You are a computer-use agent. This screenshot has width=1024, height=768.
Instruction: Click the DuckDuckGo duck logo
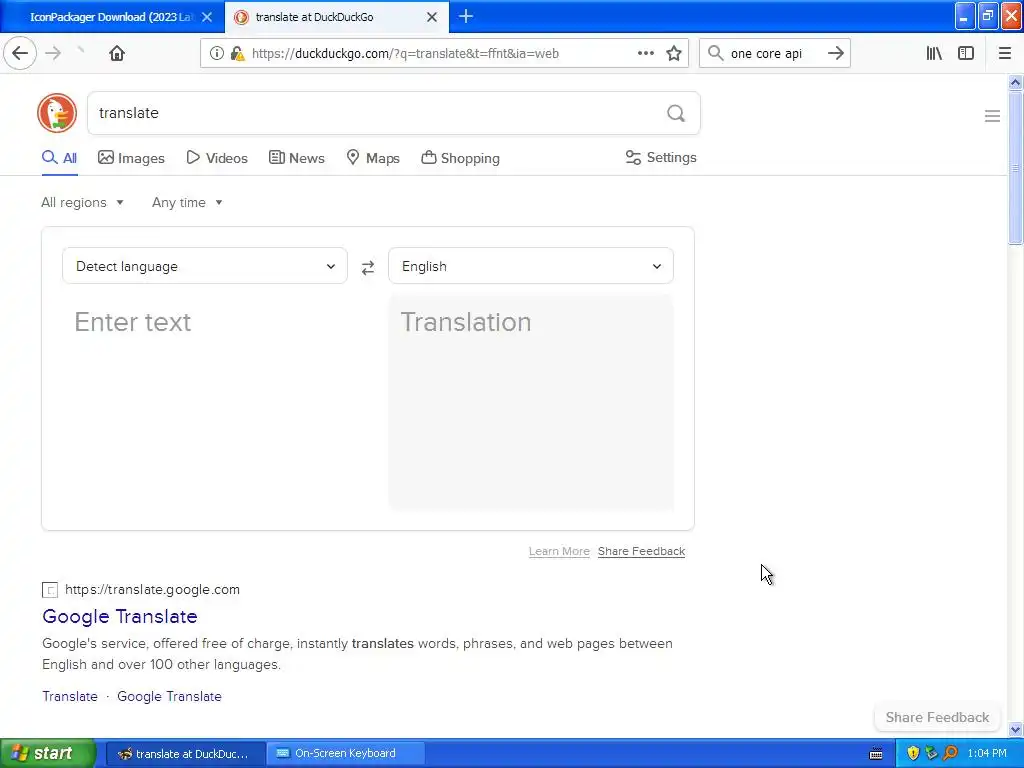57,113
